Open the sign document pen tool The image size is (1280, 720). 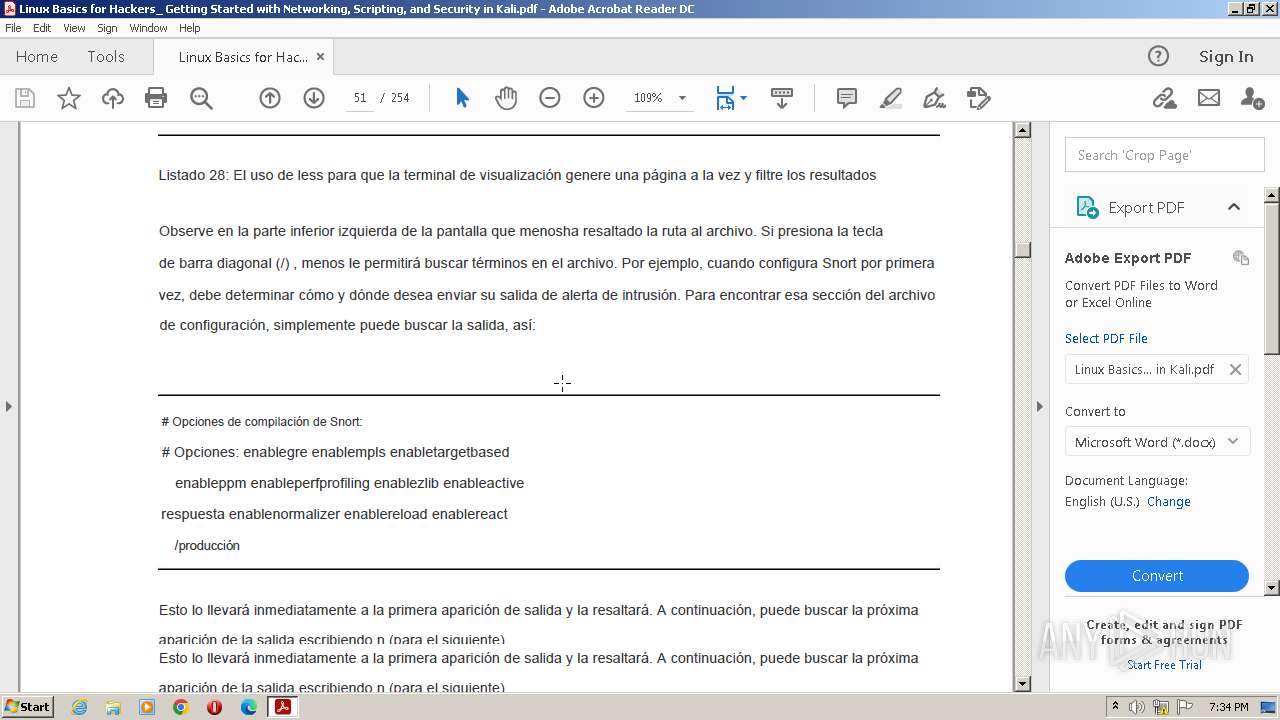934,98
